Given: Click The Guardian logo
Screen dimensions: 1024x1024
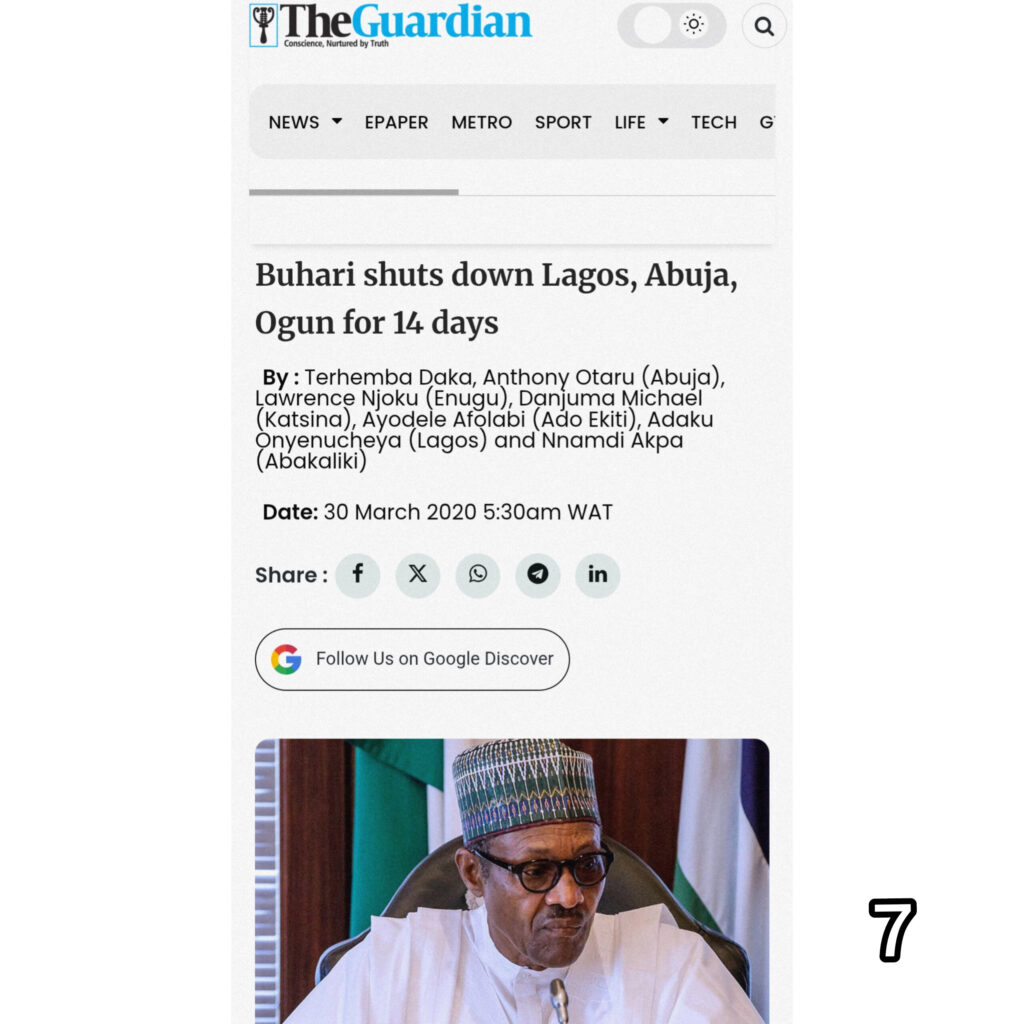Looking at the screenshot, I should [x=391, y=25].
